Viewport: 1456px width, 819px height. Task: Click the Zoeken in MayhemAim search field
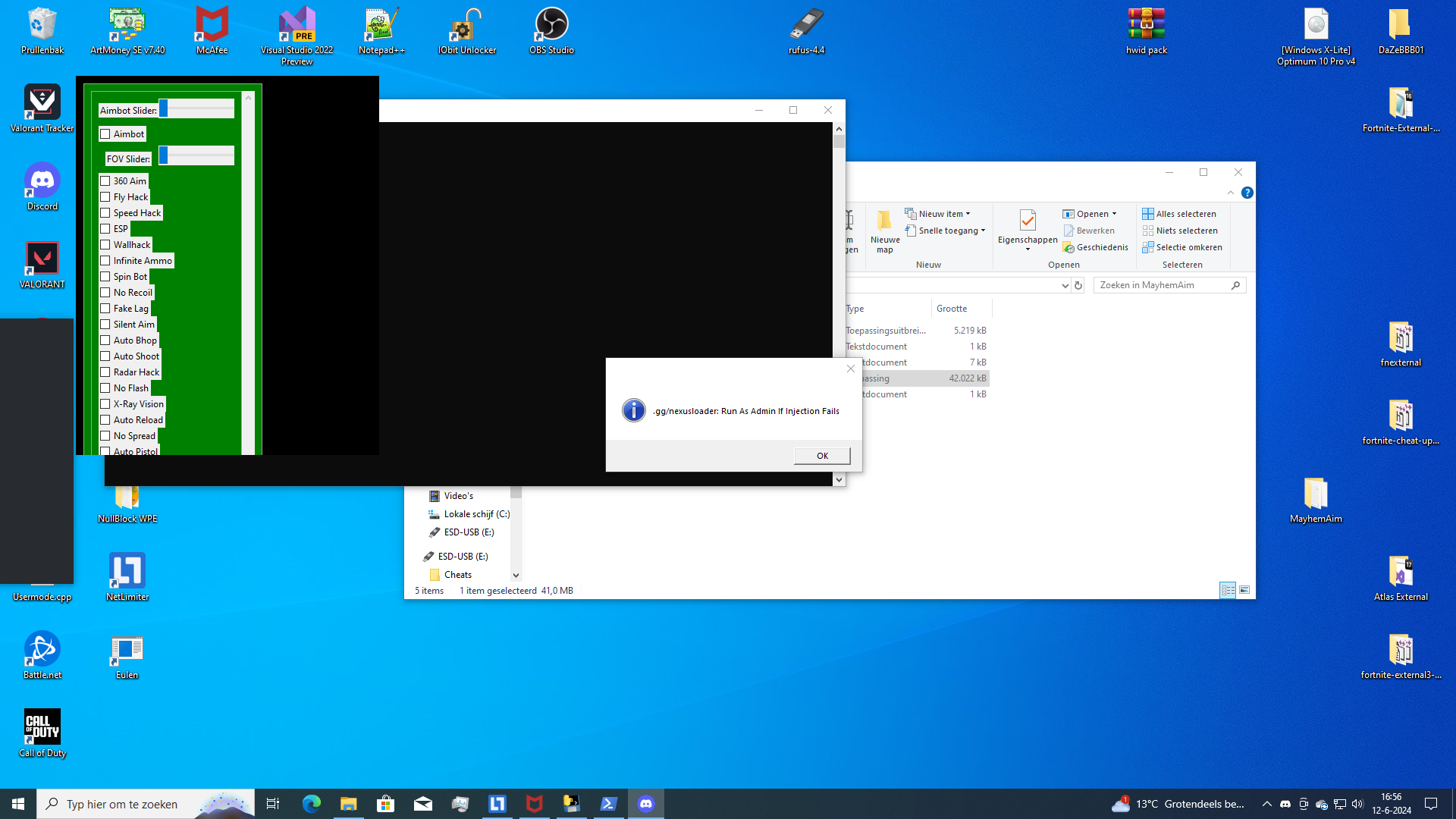click(1160, 285)
